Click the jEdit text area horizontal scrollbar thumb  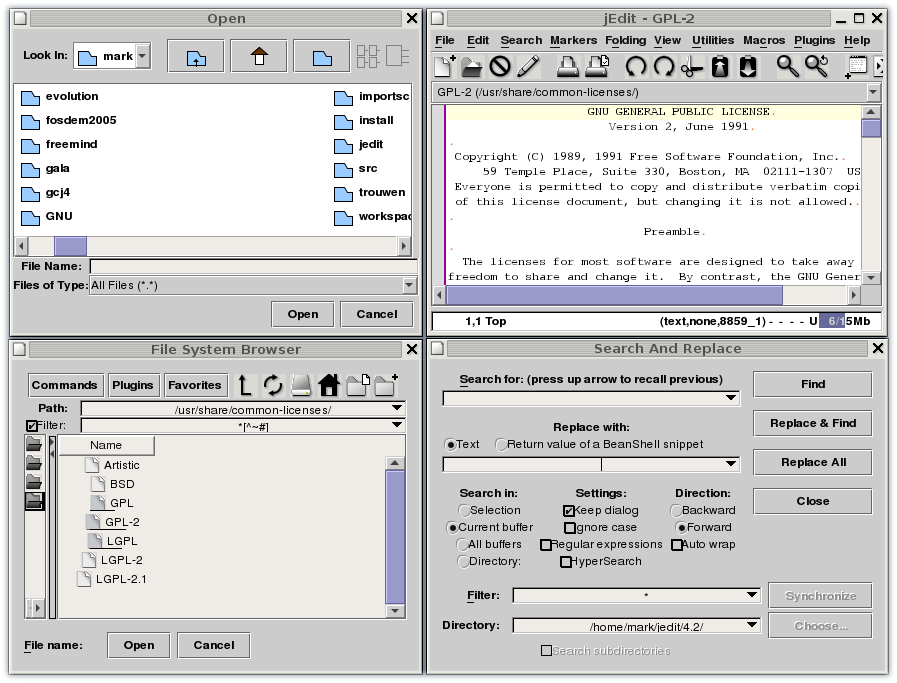[x=614, y=295]
